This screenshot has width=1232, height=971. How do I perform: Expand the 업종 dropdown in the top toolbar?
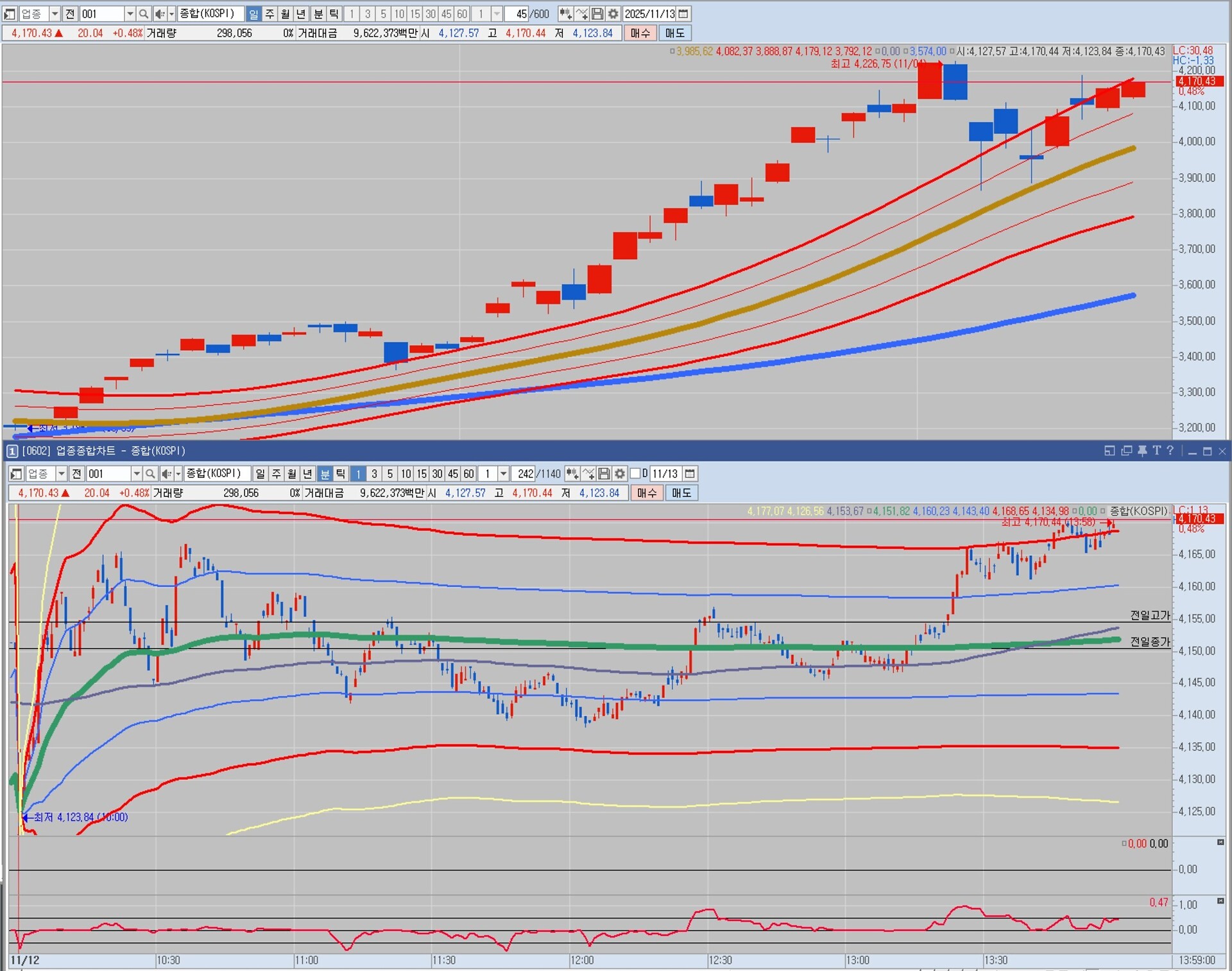(x=55, y=13)
